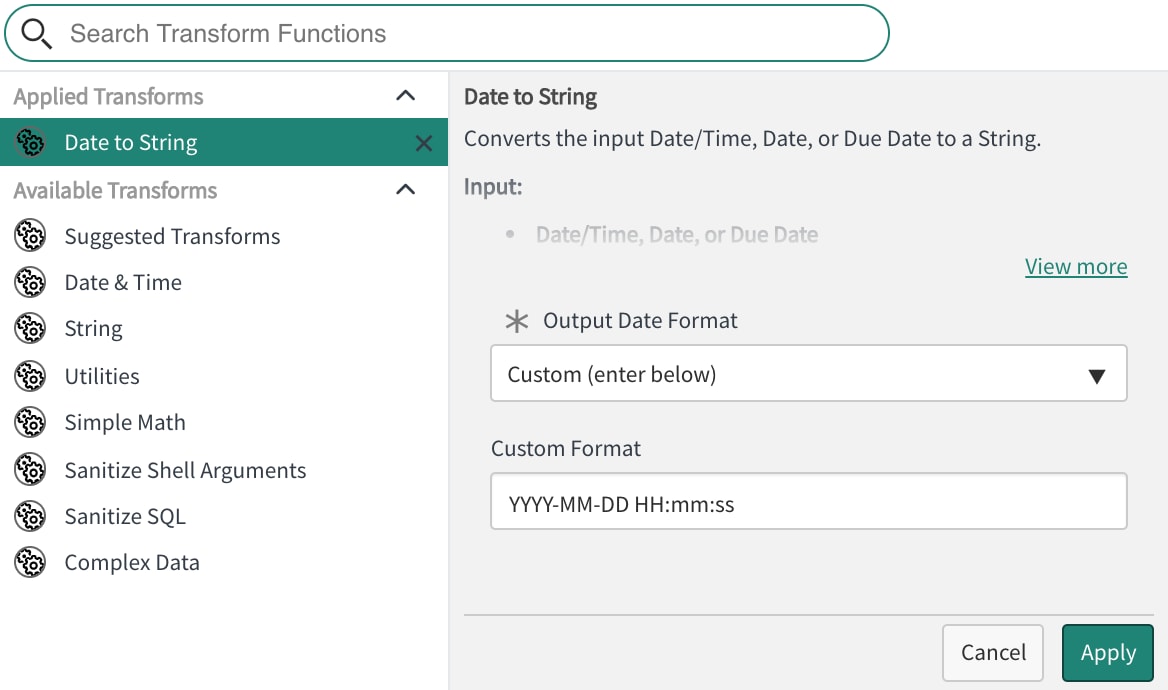Click the Apply button

click(1107, 652)
